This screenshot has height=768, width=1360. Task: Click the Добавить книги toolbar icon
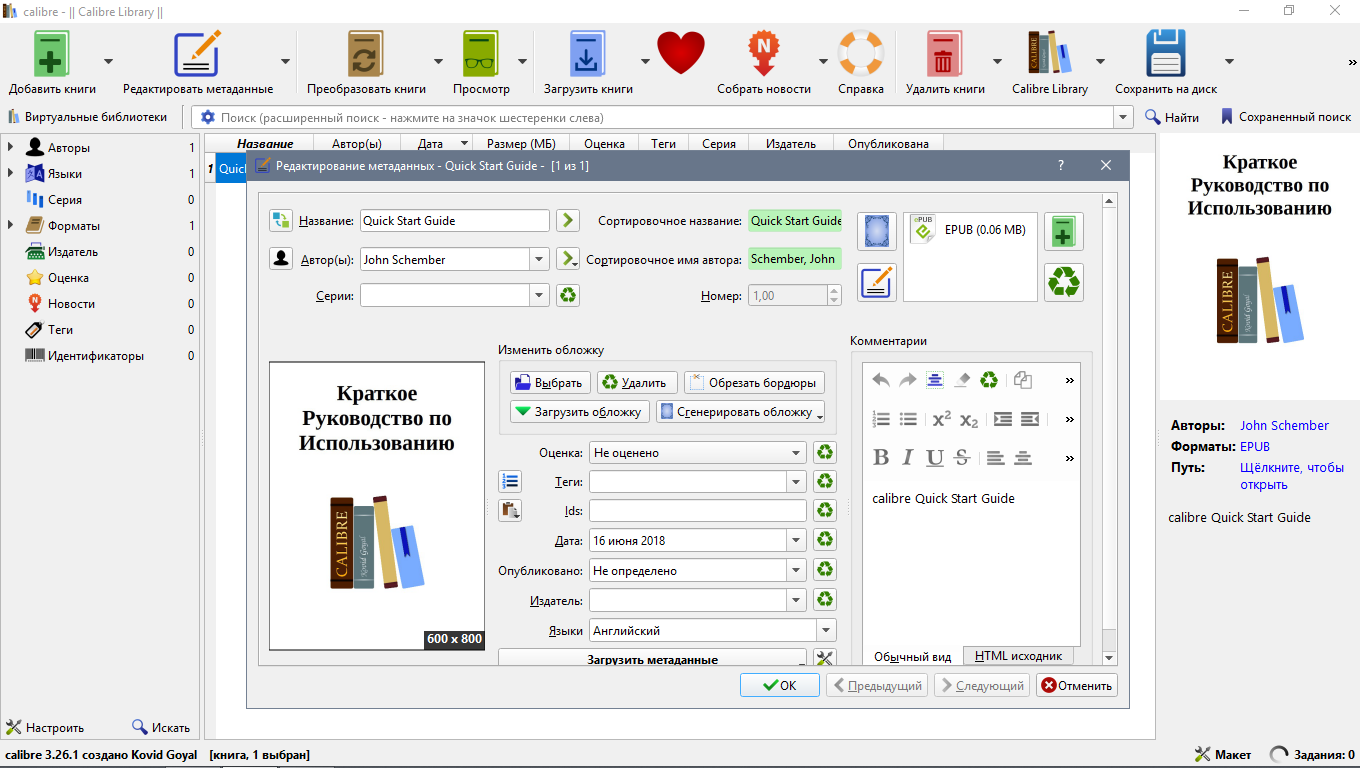click(x=52, y=53)
